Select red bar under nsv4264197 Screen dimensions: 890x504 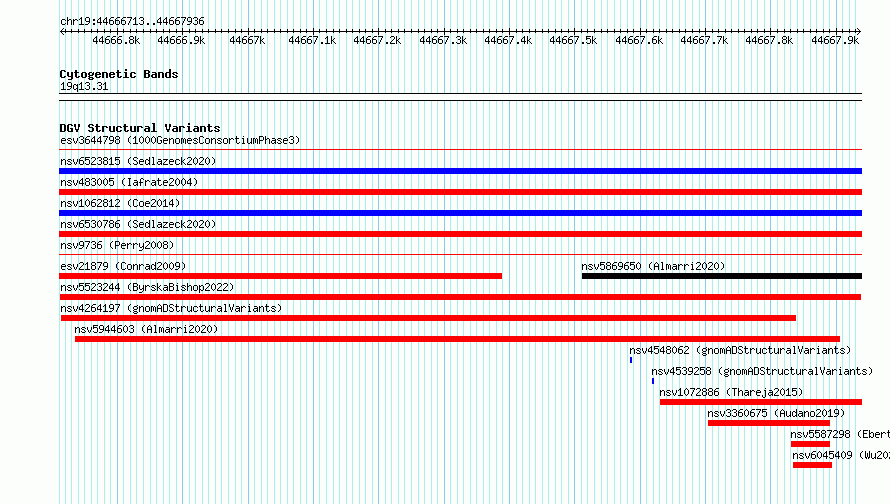tap(429, 318)
